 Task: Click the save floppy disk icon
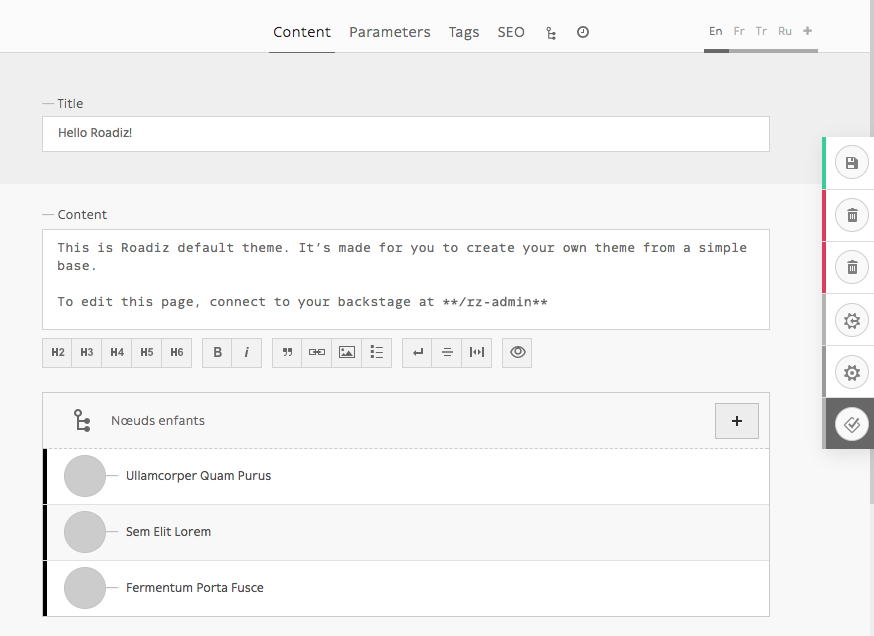851,163
